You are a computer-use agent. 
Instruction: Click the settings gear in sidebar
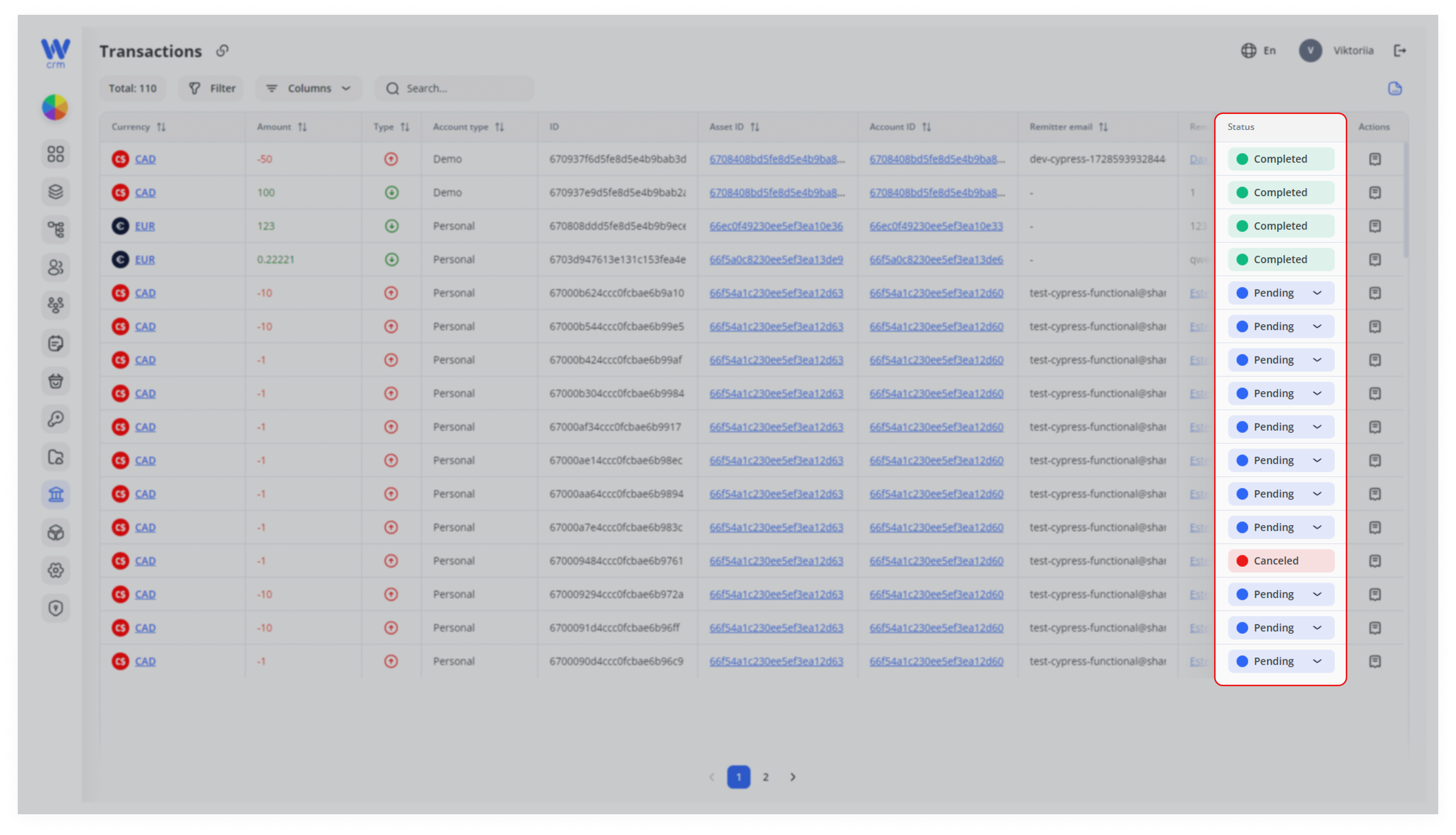(x=55, y=570)
